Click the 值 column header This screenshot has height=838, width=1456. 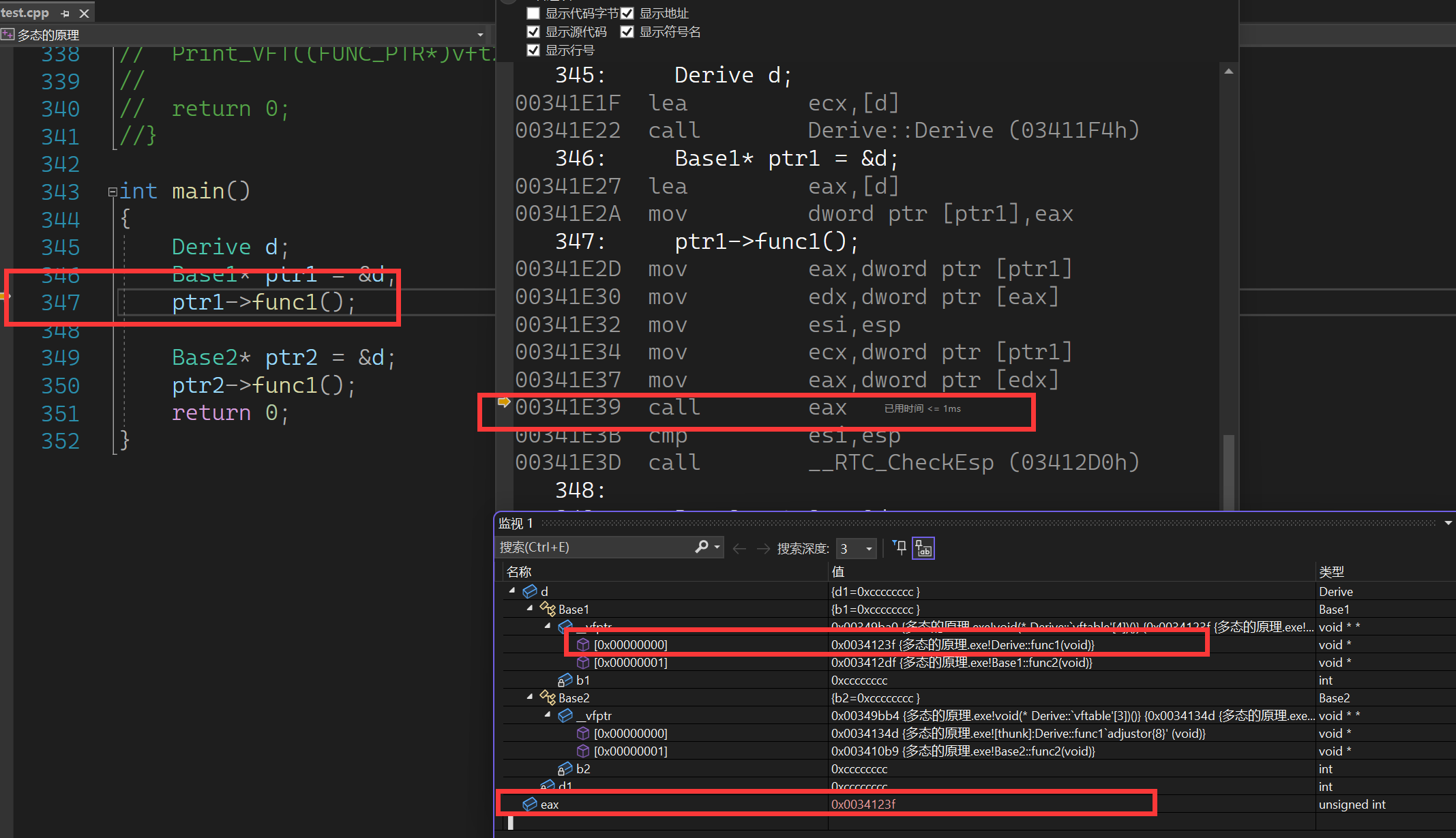pyautogui.click(x=838, y=571)
